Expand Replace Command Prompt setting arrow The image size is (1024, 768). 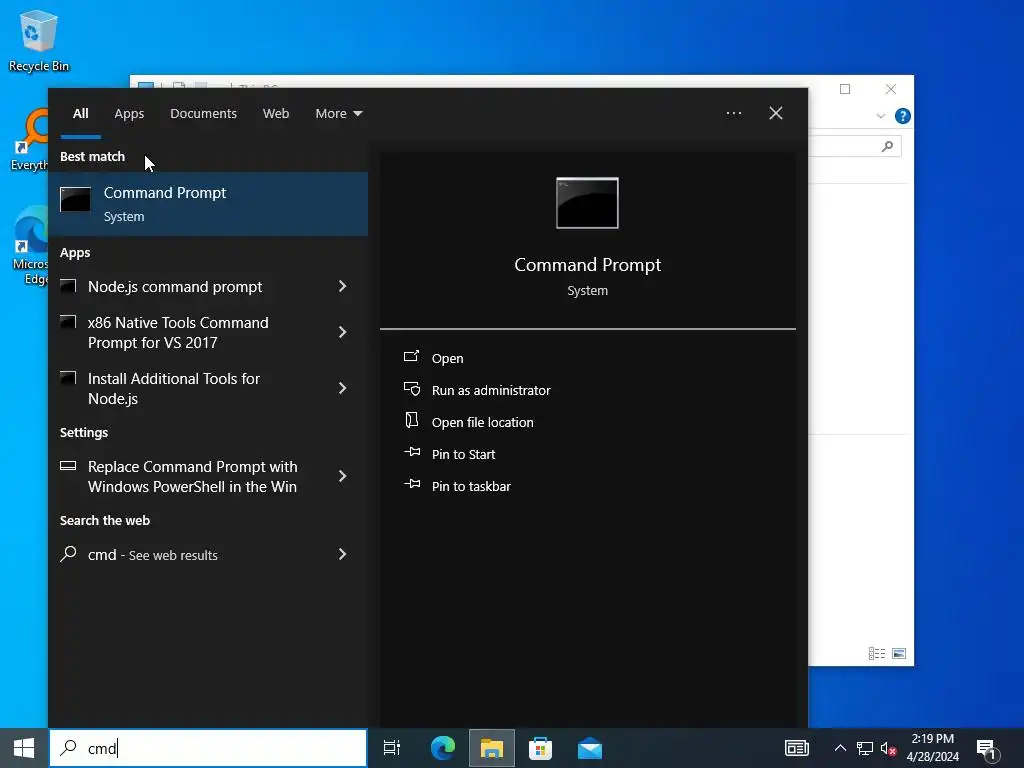coord(342,477)
